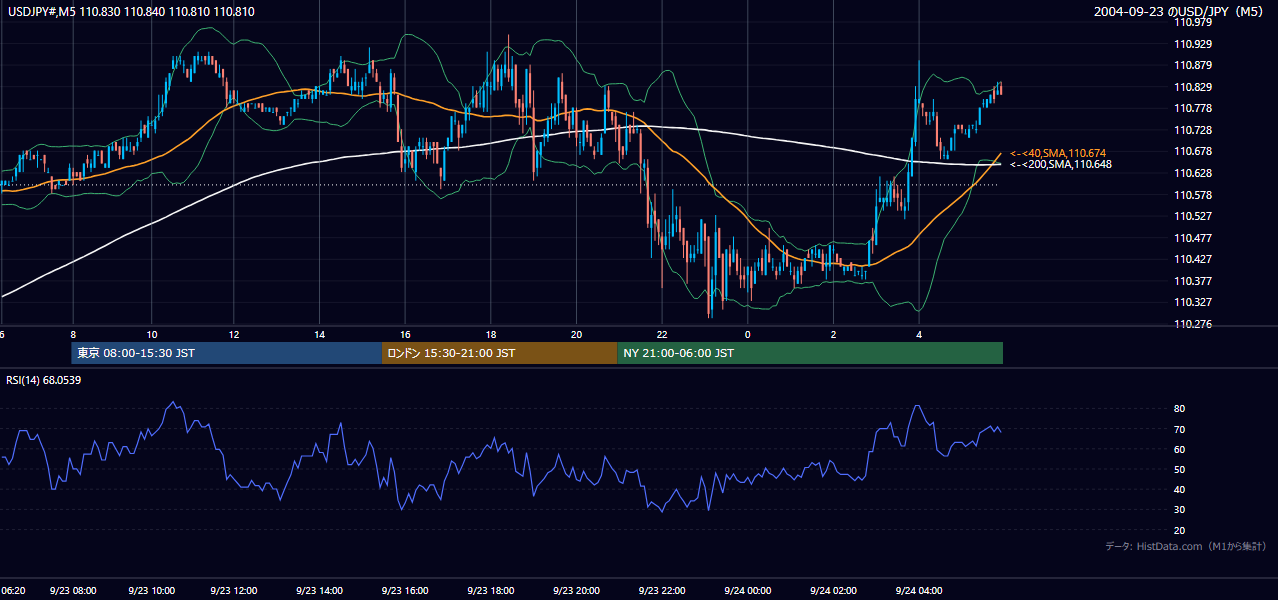Click the 2004-09-23 USD/JPY (M5) chart title

point(1180,11)
